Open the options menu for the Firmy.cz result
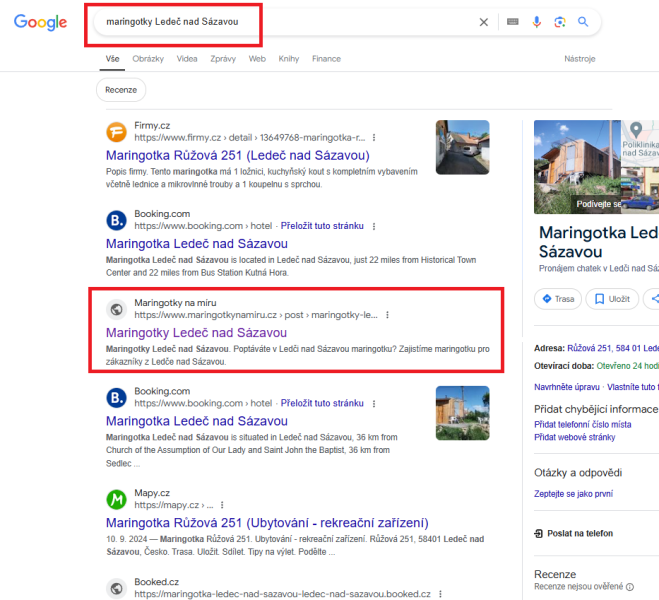 click(374, 138)
